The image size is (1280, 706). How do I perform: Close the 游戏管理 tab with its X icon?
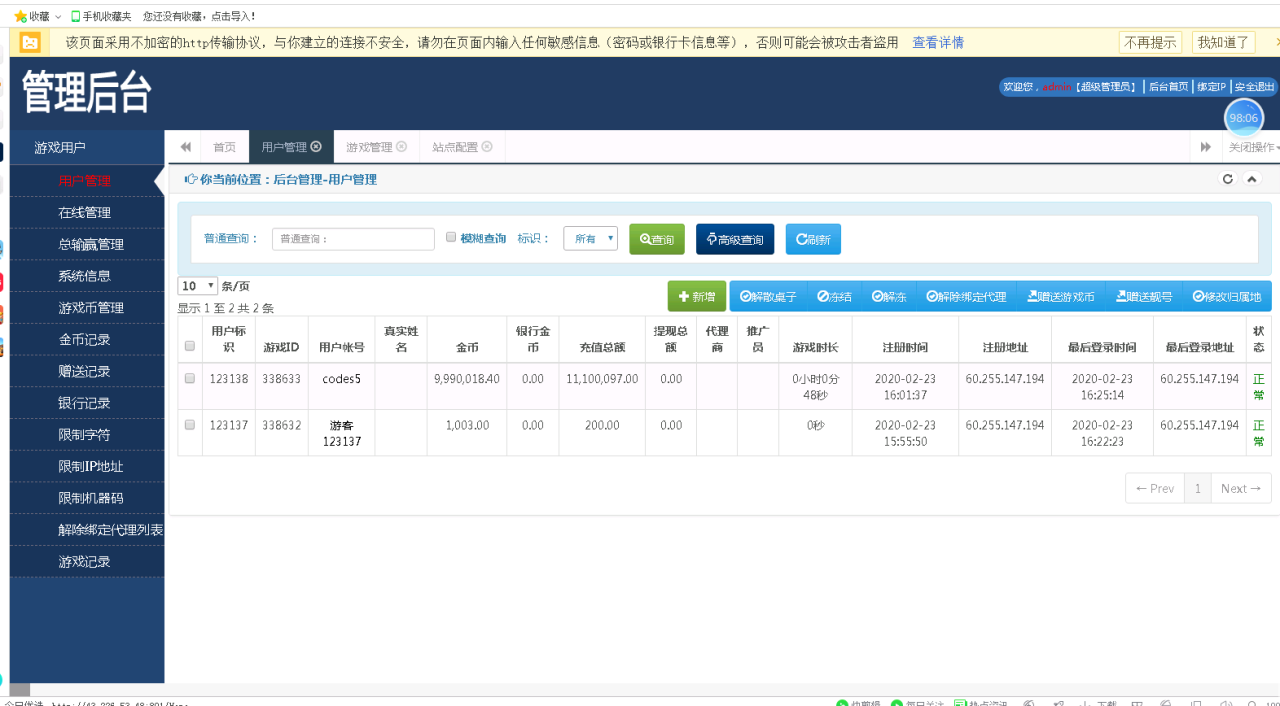coord(402,147)
